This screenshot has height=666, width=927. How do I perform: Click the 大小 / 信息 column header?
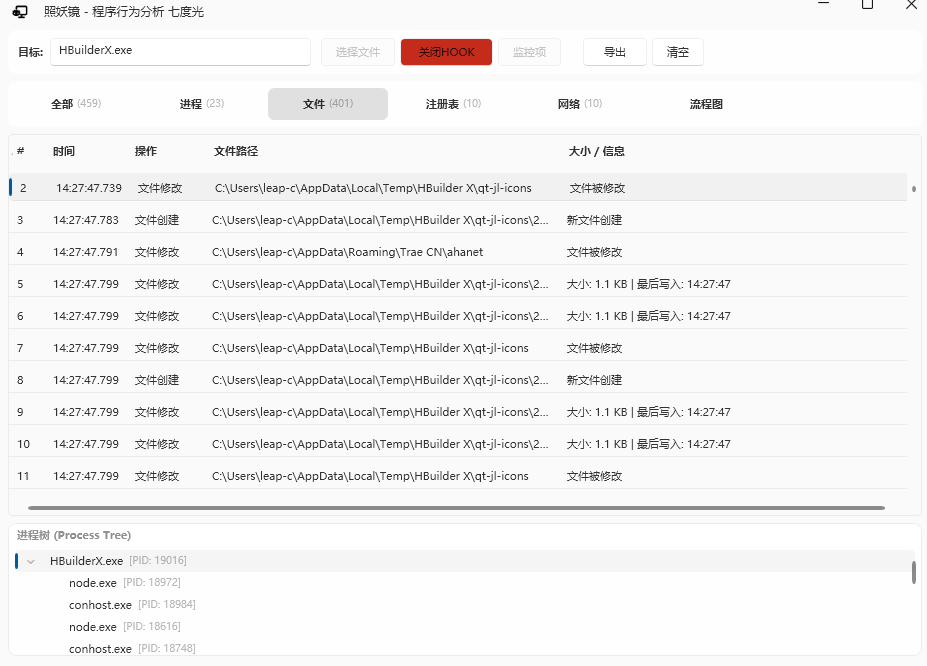point(597,151)
